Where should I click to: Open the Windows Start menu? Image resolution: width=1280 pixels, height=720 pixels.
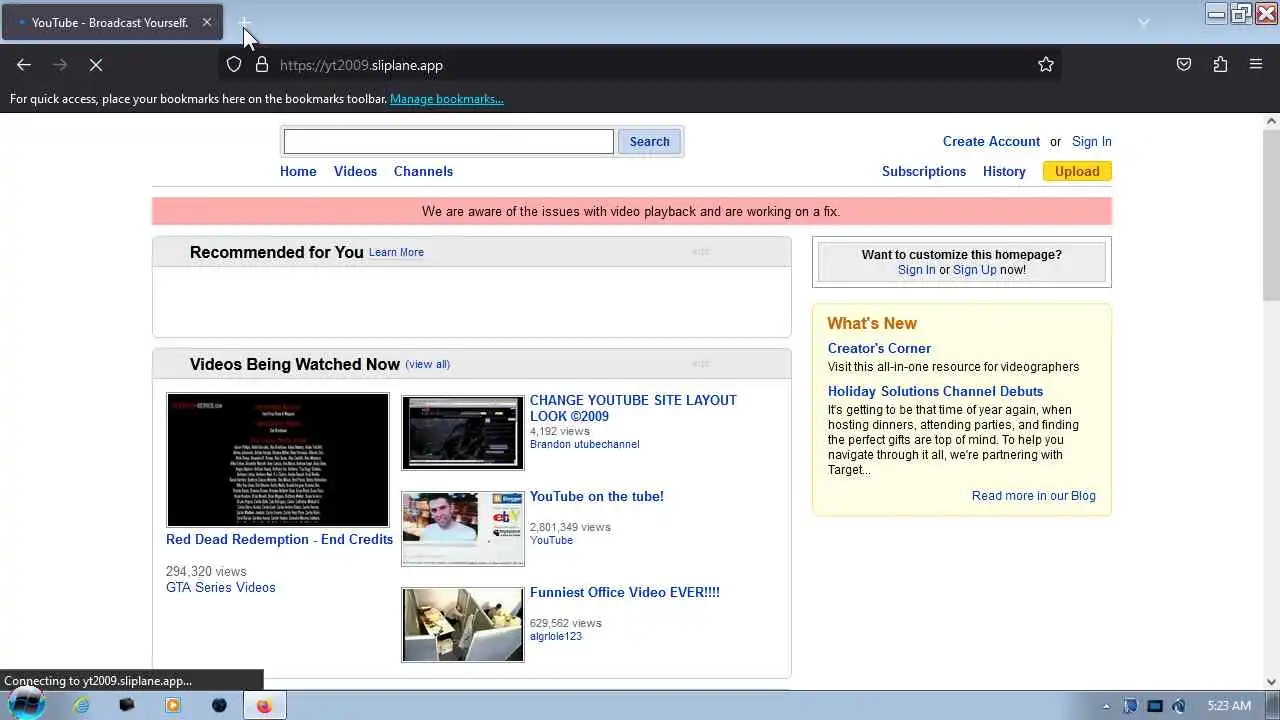coord(25,704)
